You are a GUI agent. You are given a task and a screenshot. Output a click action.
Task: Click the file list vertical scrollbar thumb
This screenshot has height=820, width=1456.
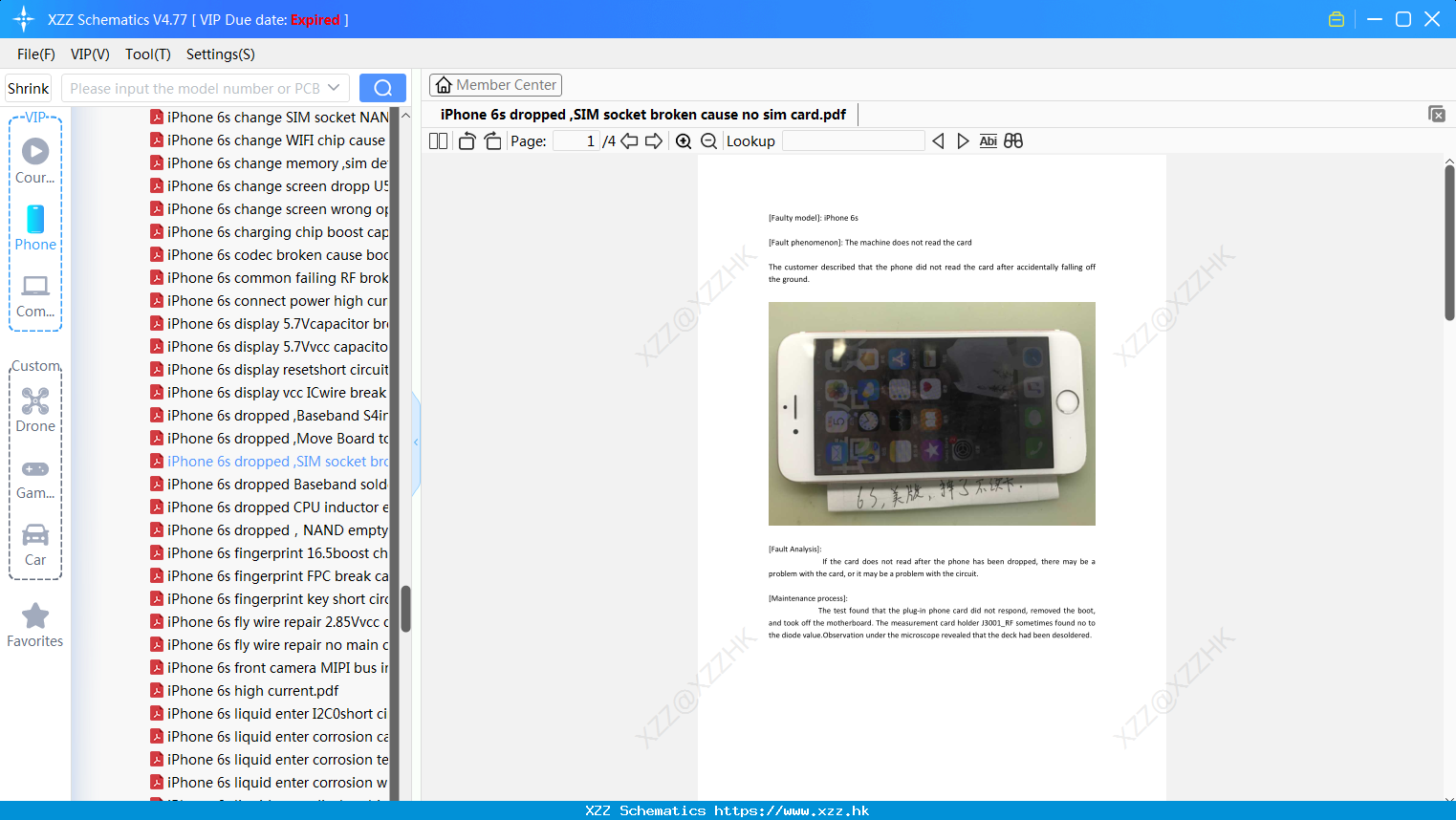pyautogui.click(x=405, y=609)
